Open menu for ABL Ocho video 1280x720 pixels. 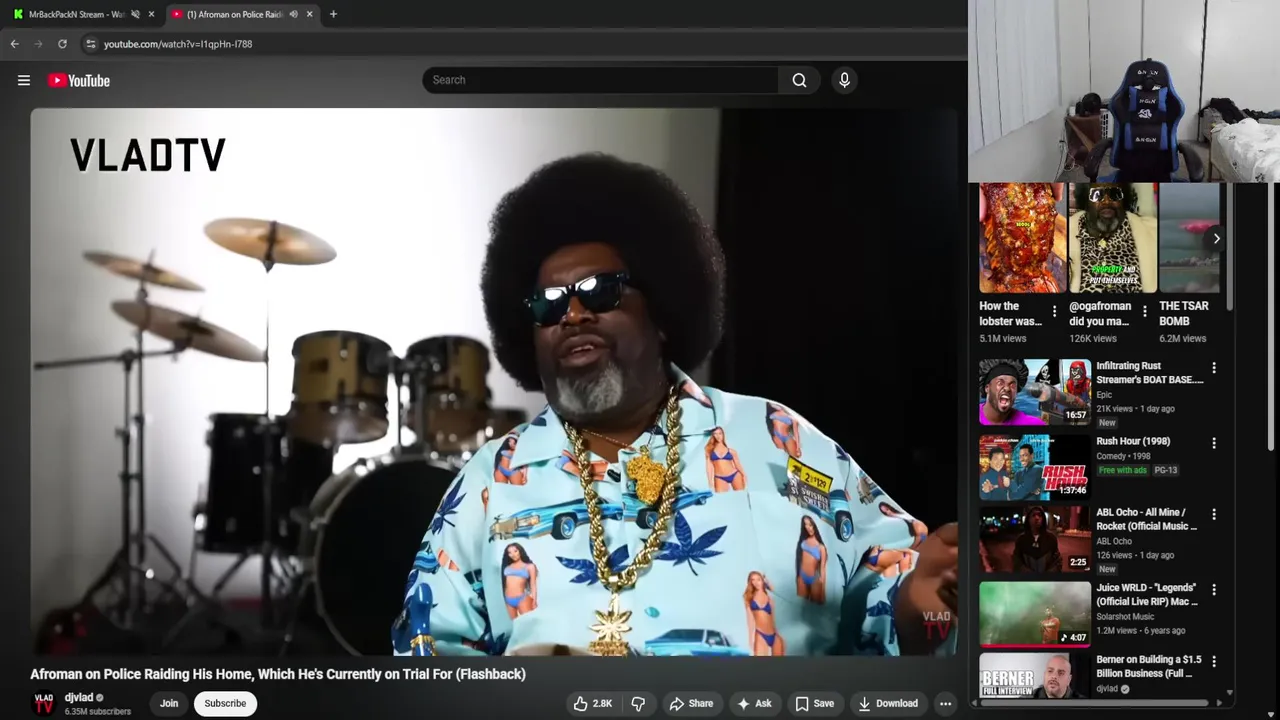click(x=1214, y=514)
